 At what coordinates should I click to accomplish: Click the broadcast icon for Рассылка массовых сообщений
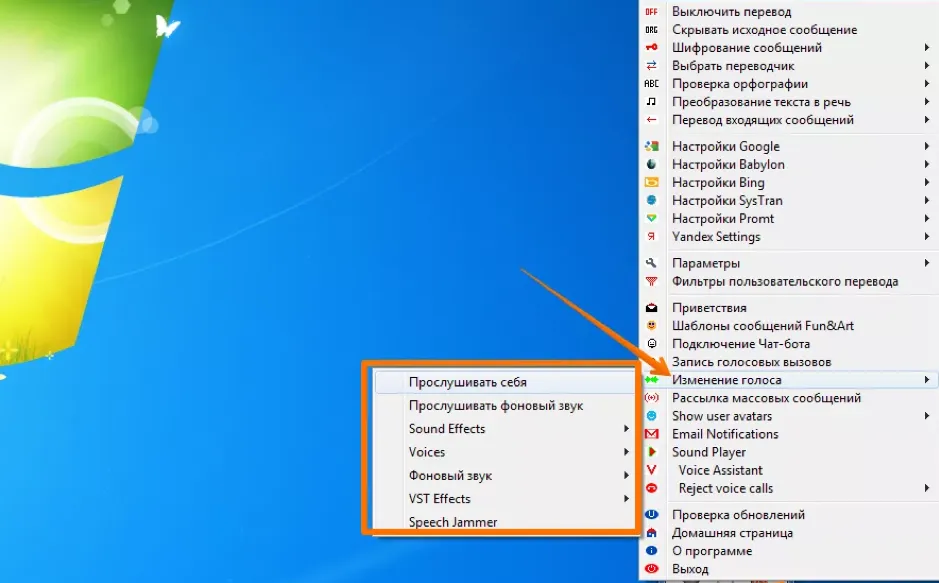tap(651, 397)
